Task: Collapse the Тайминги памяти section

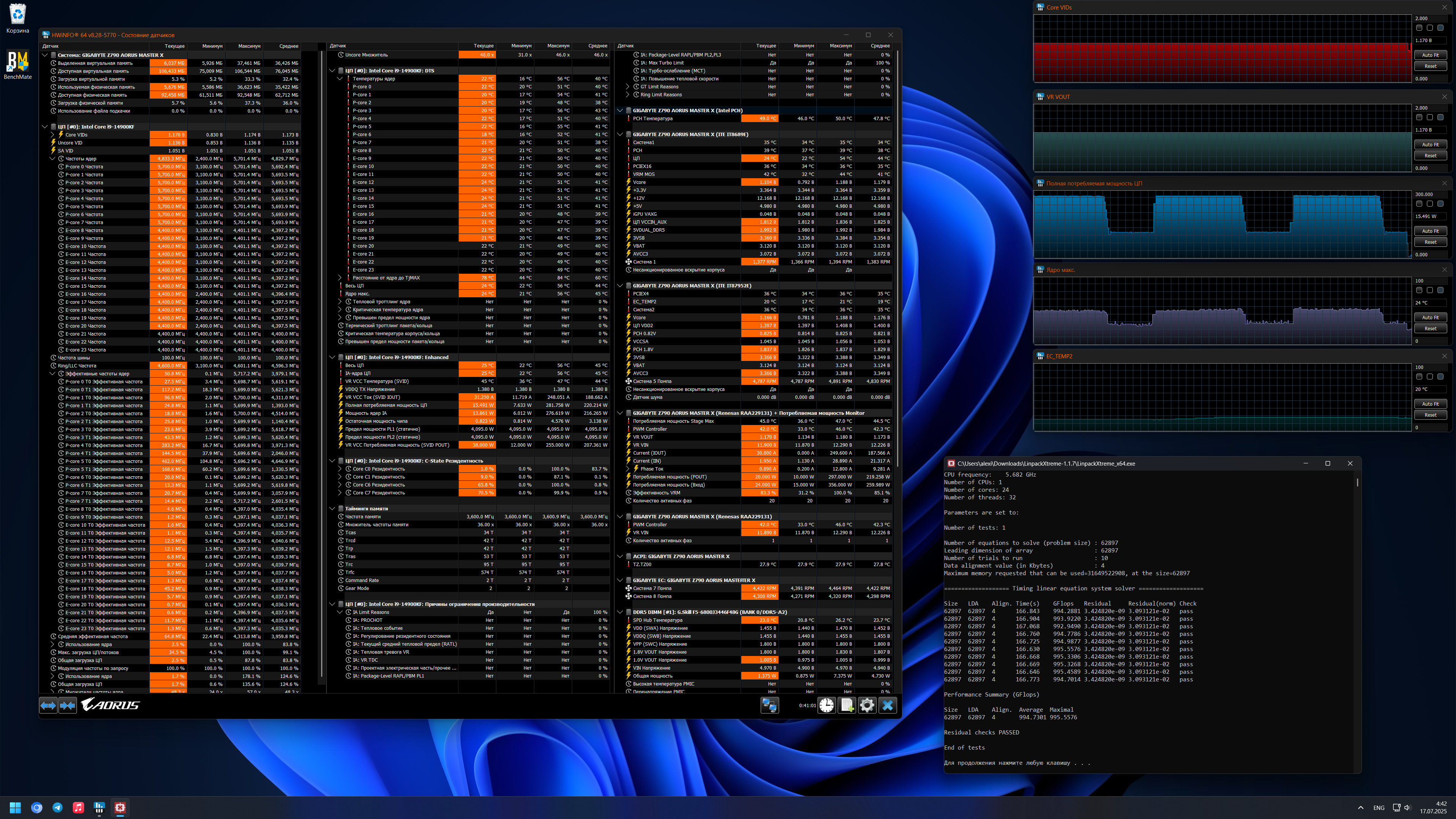Action: point(333,508)
